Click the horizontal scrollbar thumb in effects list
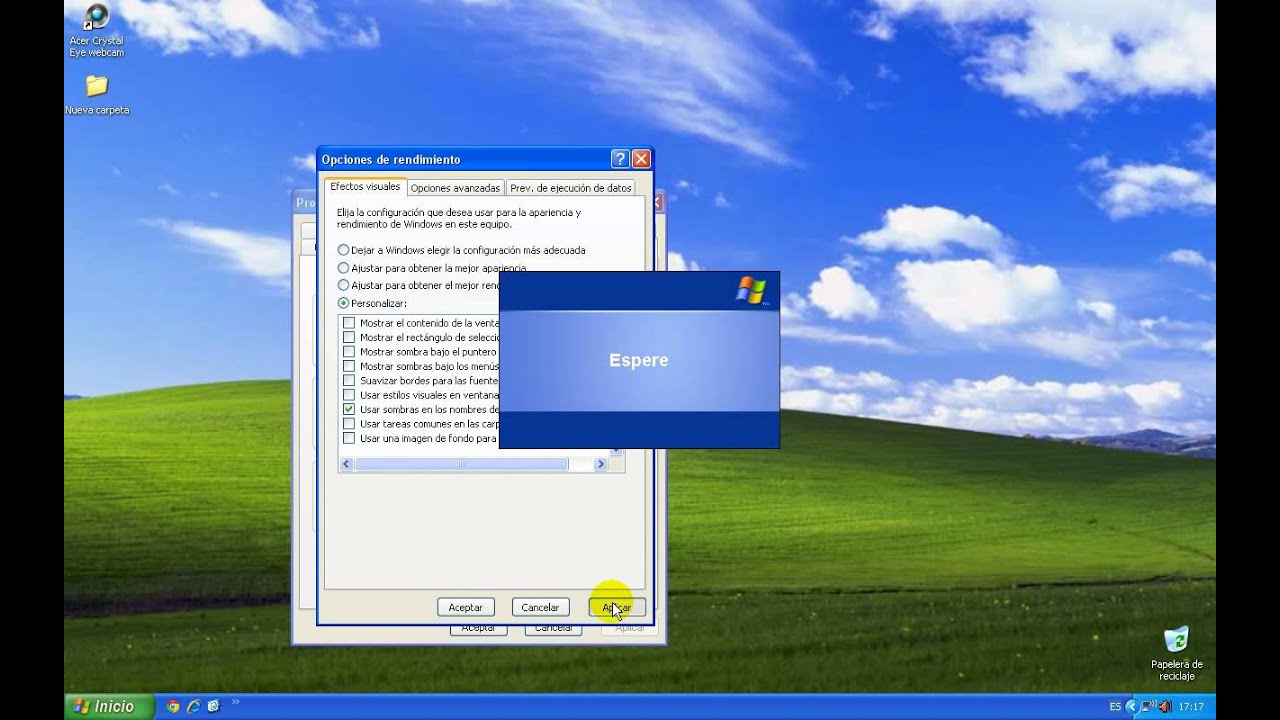Image resolution: width=1280 pixels, height=720 pixels. pyautogui.click(x=462, y=464)
